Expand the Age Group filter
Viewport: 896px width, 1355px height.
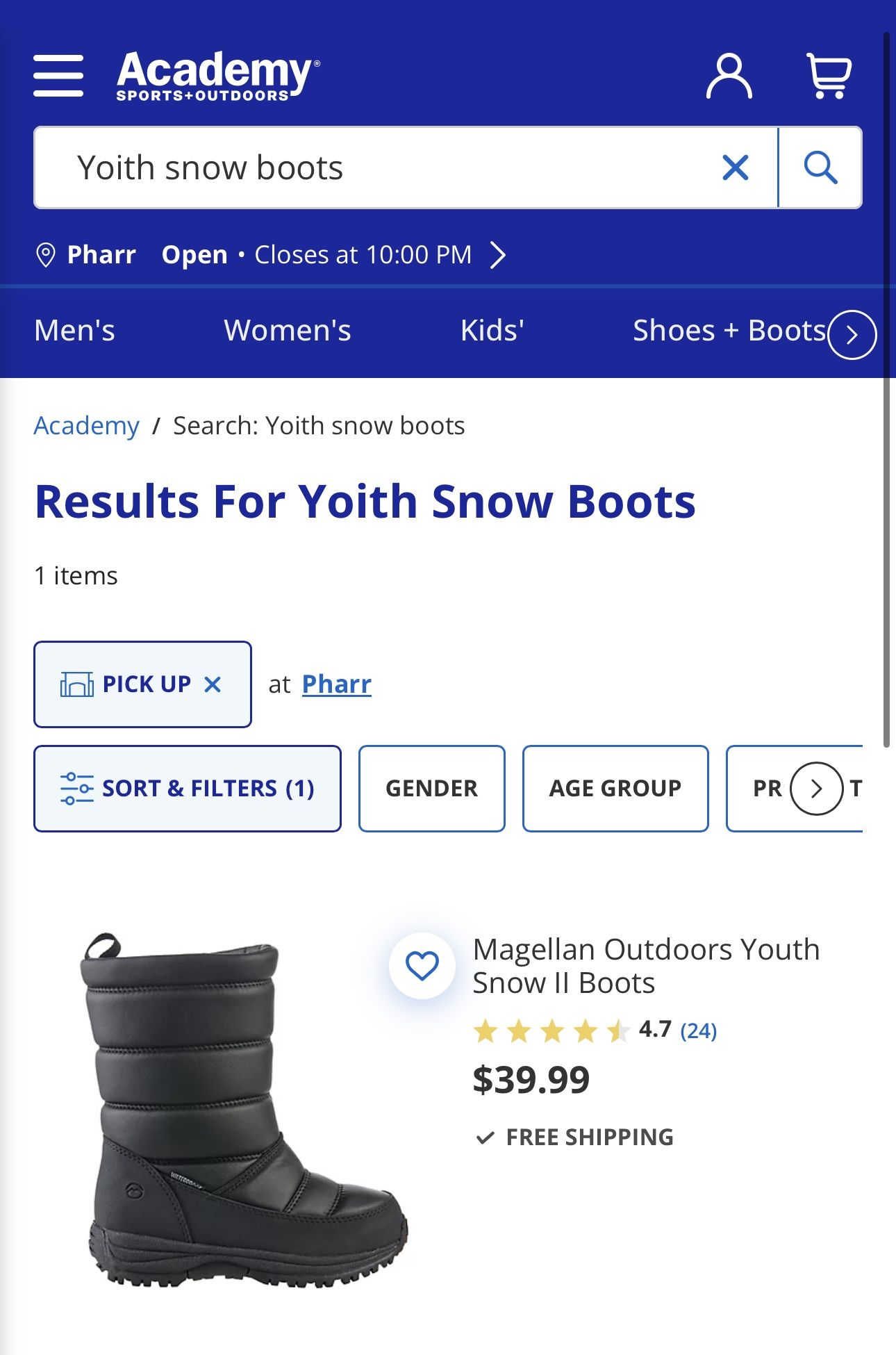pyautogui.click(x=615, y=789)
